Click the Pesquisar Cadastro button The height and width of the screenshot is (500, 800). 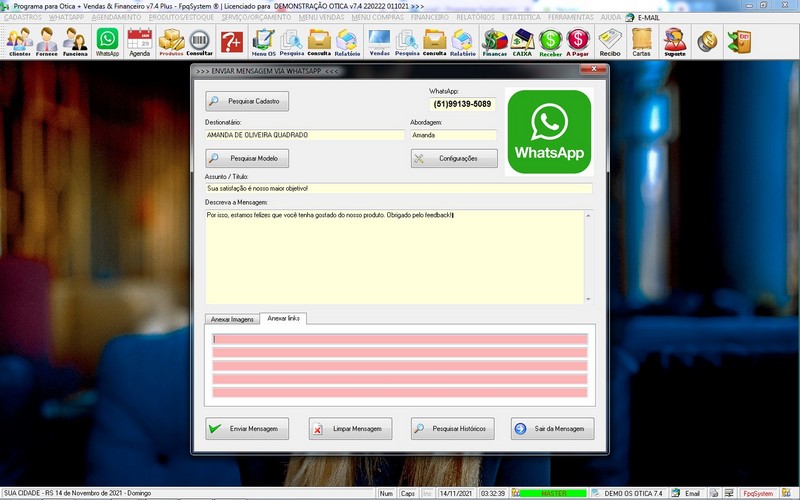pos(247,101)
